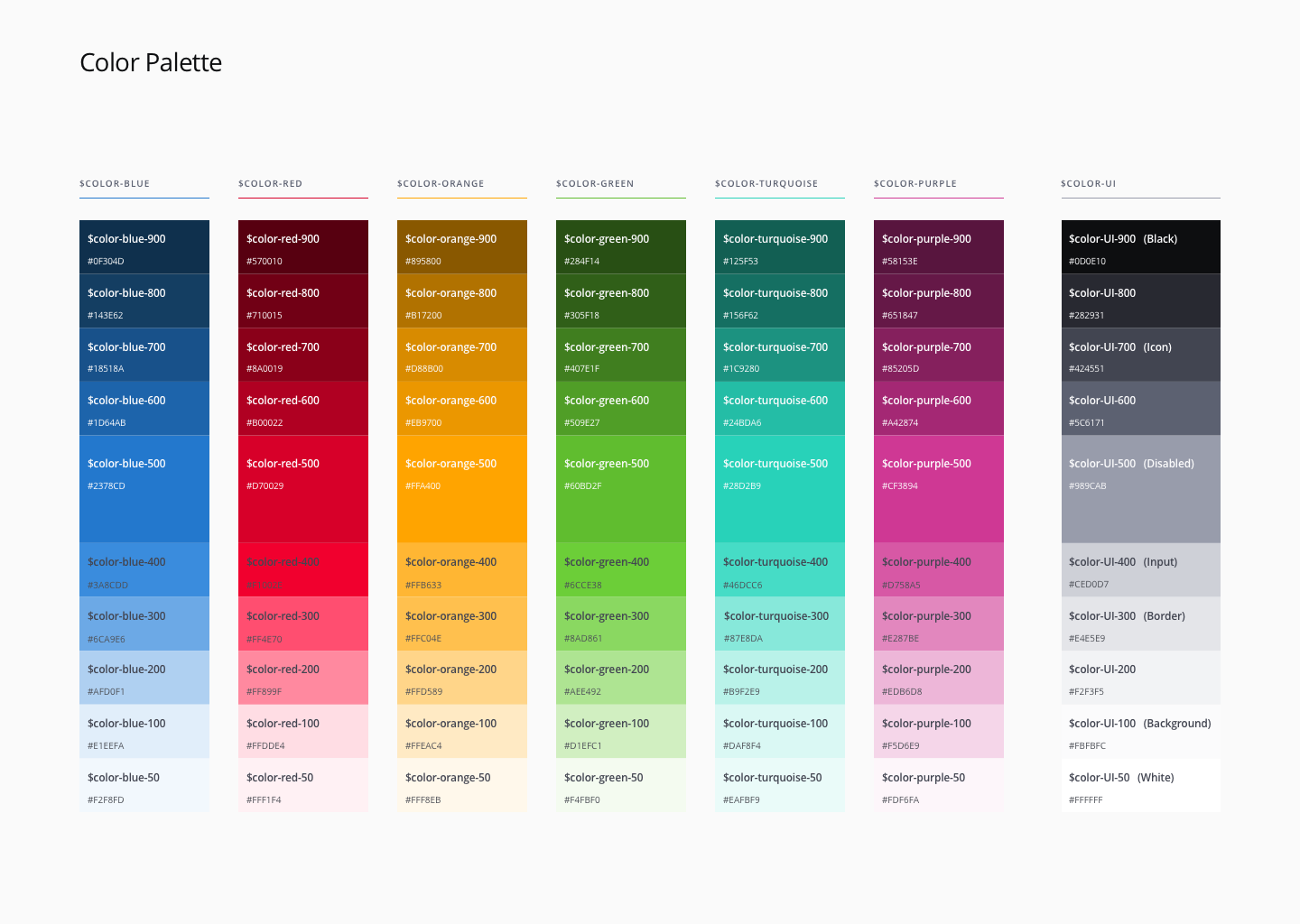The height and width of the screenshot is (924, 1300).
Task: Select the $color-red-900 swatch
Action: tap(303, 247)
